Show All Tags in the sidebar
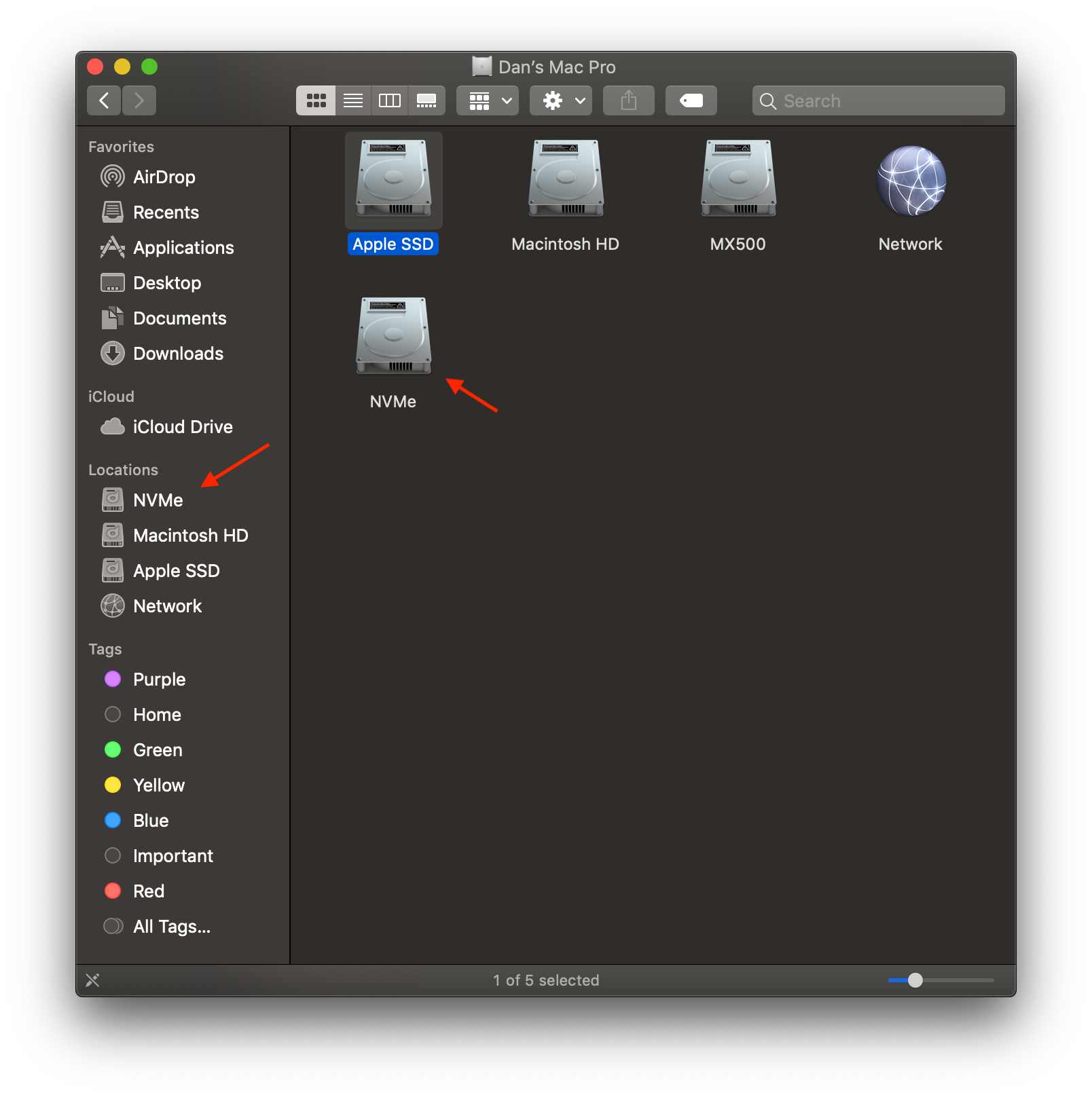 point(183,927)
